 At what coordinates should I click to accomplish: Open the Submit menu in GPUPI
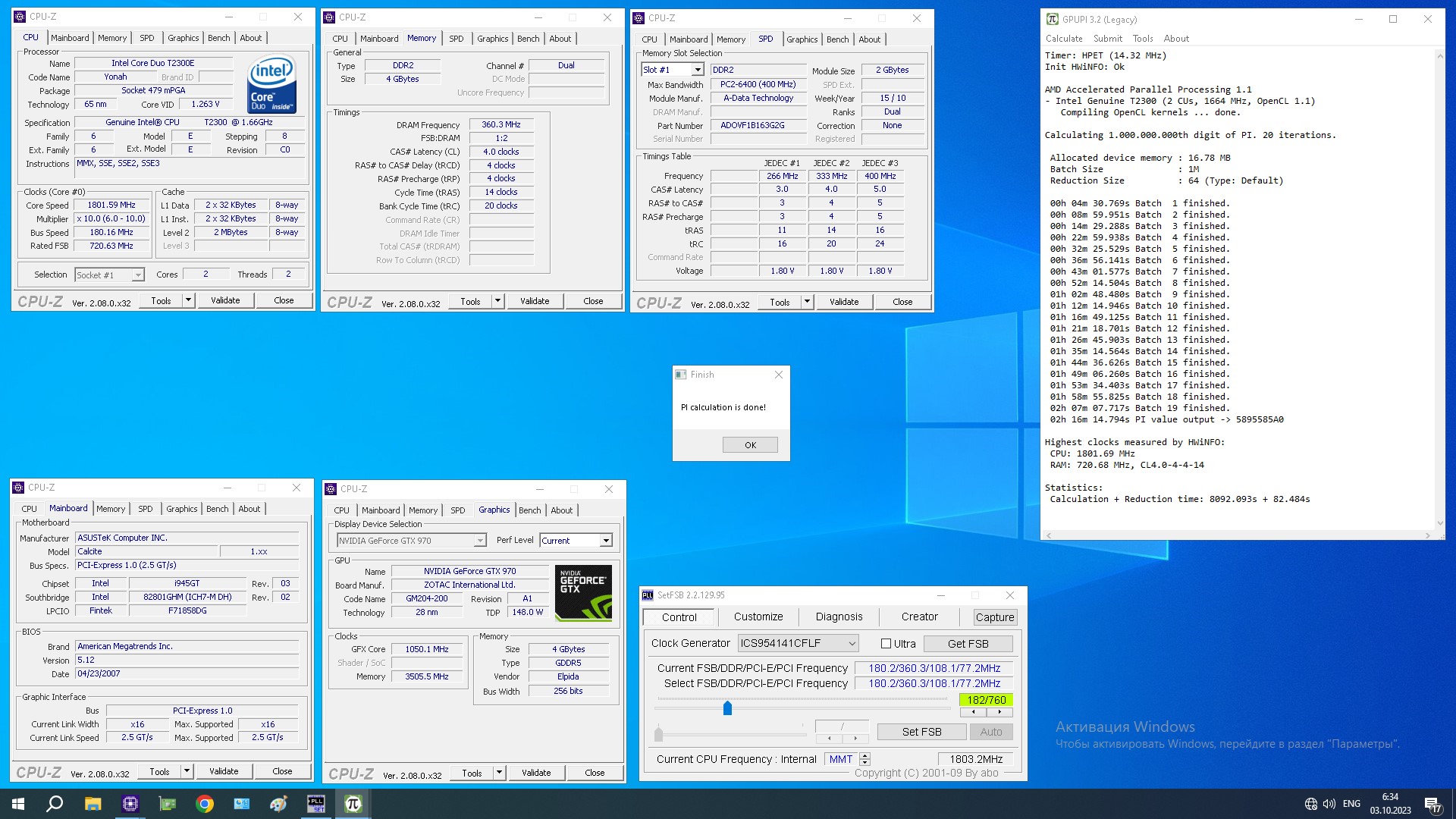(x=1107, y=39)
